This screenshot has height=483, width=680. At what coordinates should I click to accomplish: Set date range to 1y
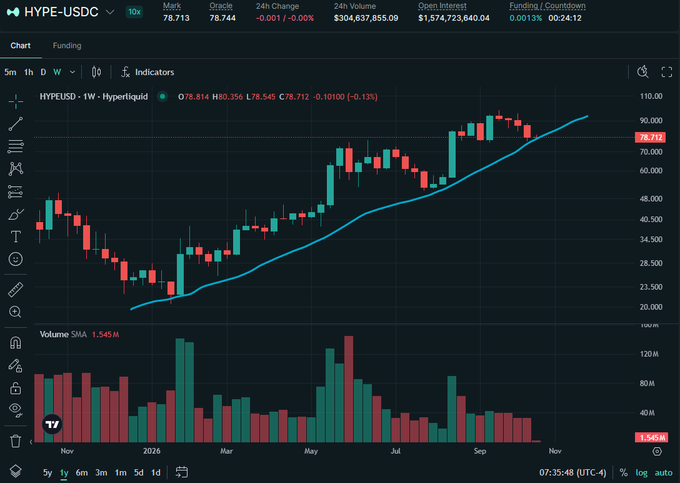point(64,473)
